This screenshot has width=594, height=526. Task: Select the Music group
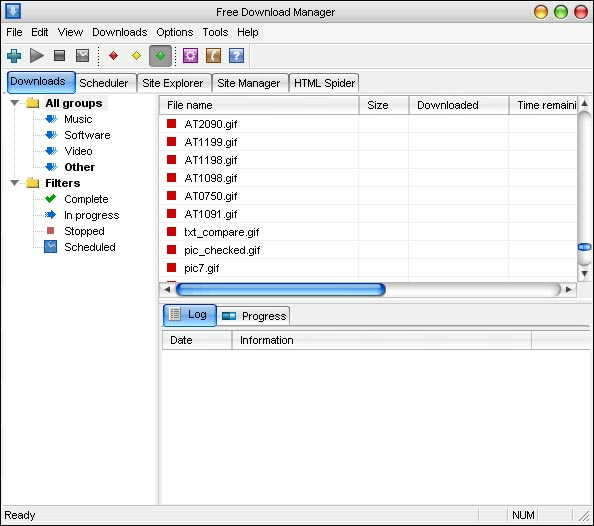tap(78, 119)
